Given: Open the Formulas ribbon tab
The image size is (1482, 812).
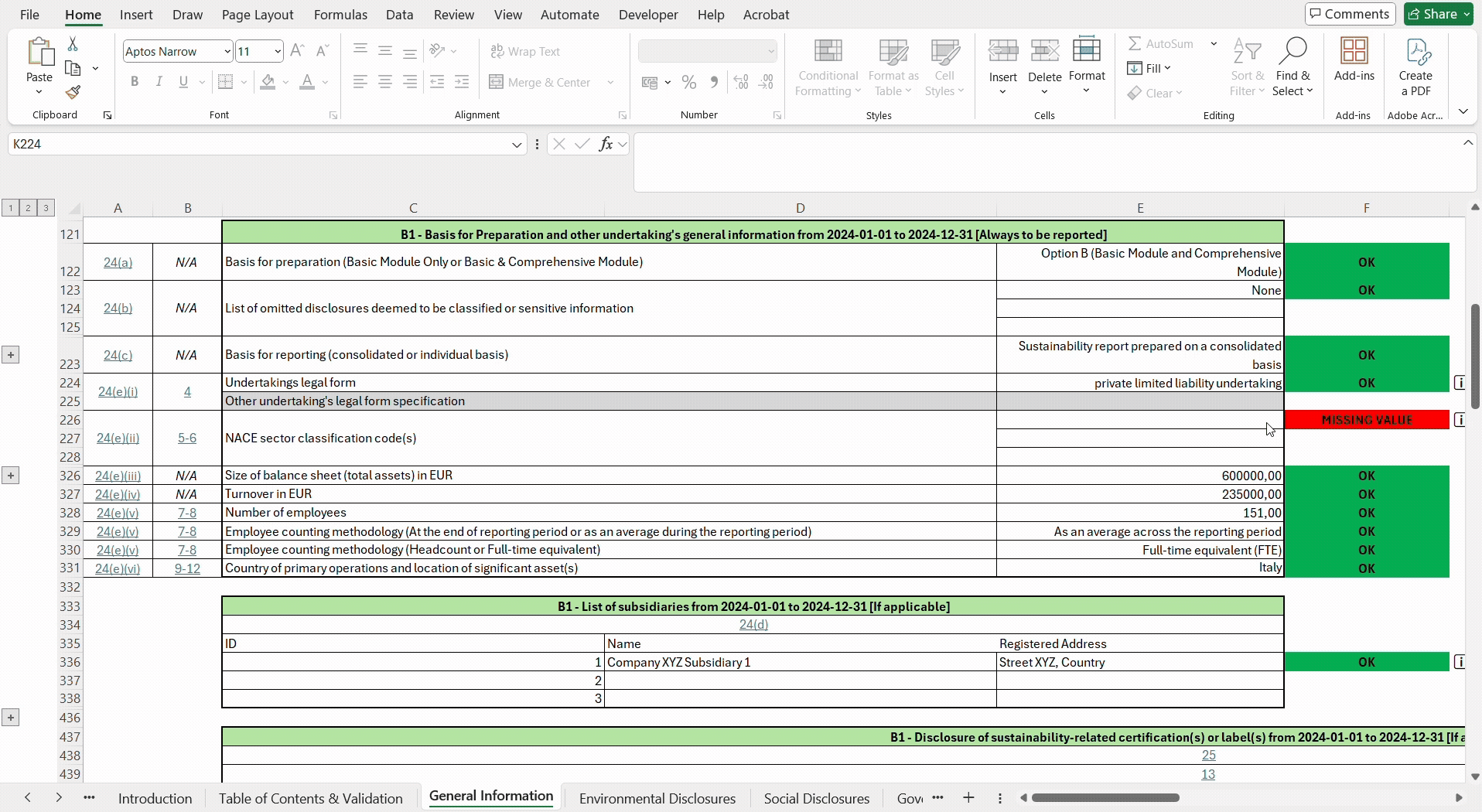Looking at the screenshot, I should pos(340,15).
